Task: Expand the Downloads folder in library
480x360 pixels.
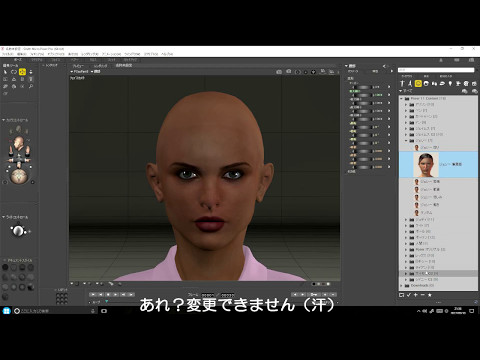Action: click(401, 286)
